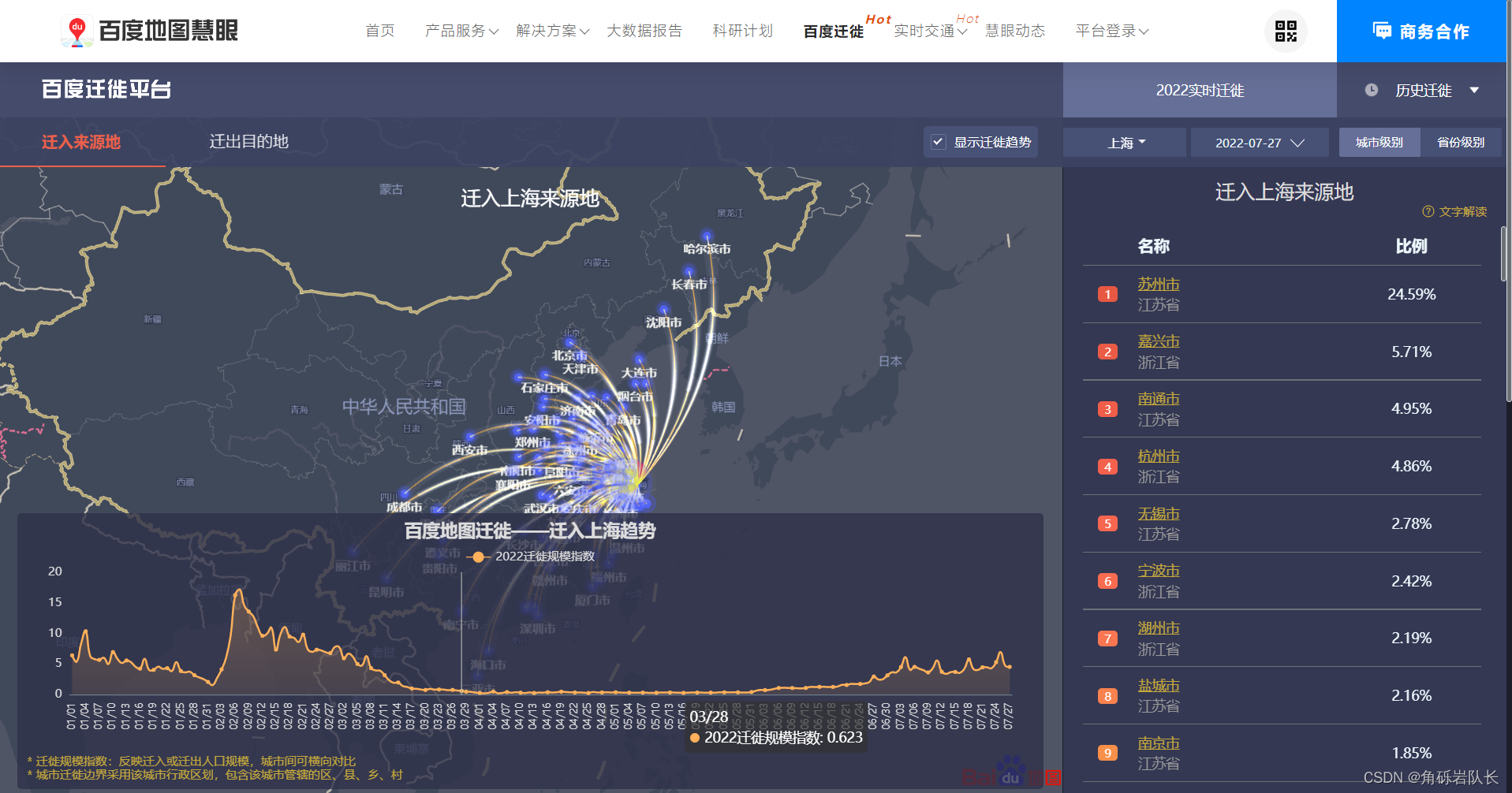Click rank badge 9 for 南京市
This screenshot has height=793, width=1512.
coord(1107,753)
